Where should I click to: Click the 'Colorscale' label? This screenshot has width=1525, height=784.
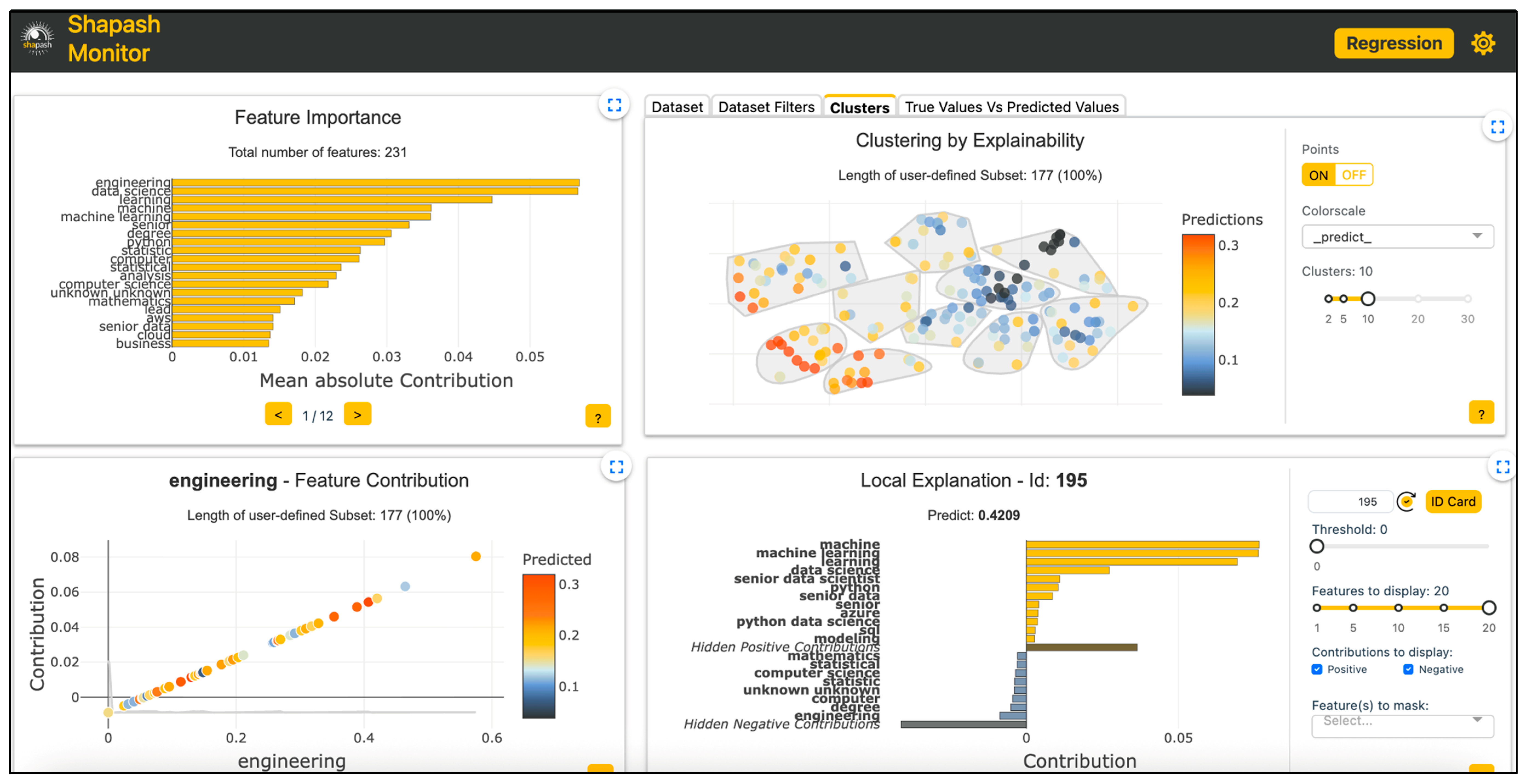[x=1333, y=211]
